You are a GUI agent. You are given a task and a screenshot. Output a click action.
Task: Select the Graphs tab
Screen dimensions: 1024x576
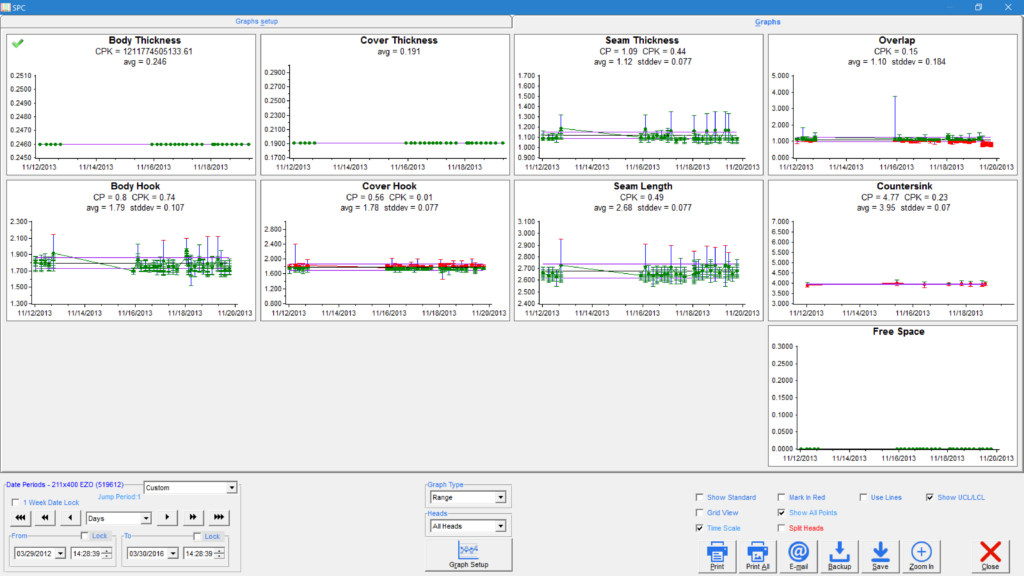(767, 21)
